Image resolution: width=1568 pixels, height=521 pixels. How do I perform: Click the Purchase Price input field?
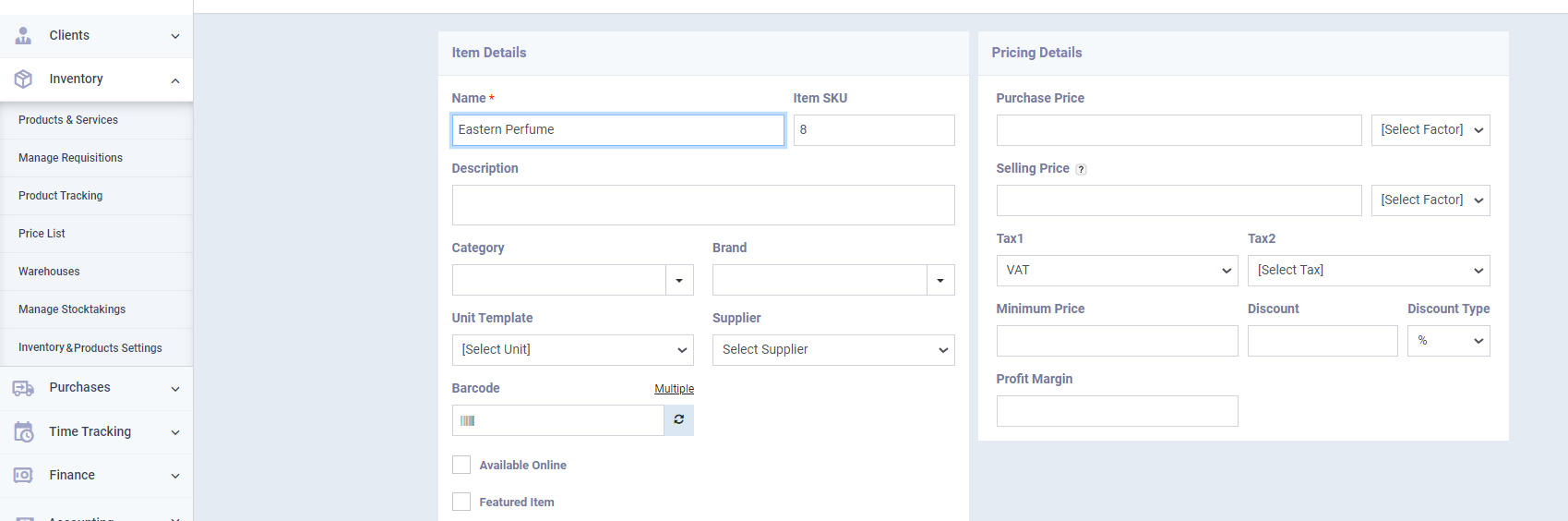1178,130
